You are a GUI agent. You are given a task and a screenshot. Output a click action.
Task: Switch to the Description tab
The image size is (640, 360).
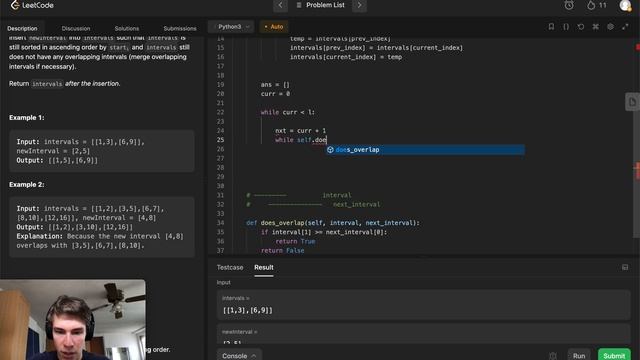click(22, 29)
